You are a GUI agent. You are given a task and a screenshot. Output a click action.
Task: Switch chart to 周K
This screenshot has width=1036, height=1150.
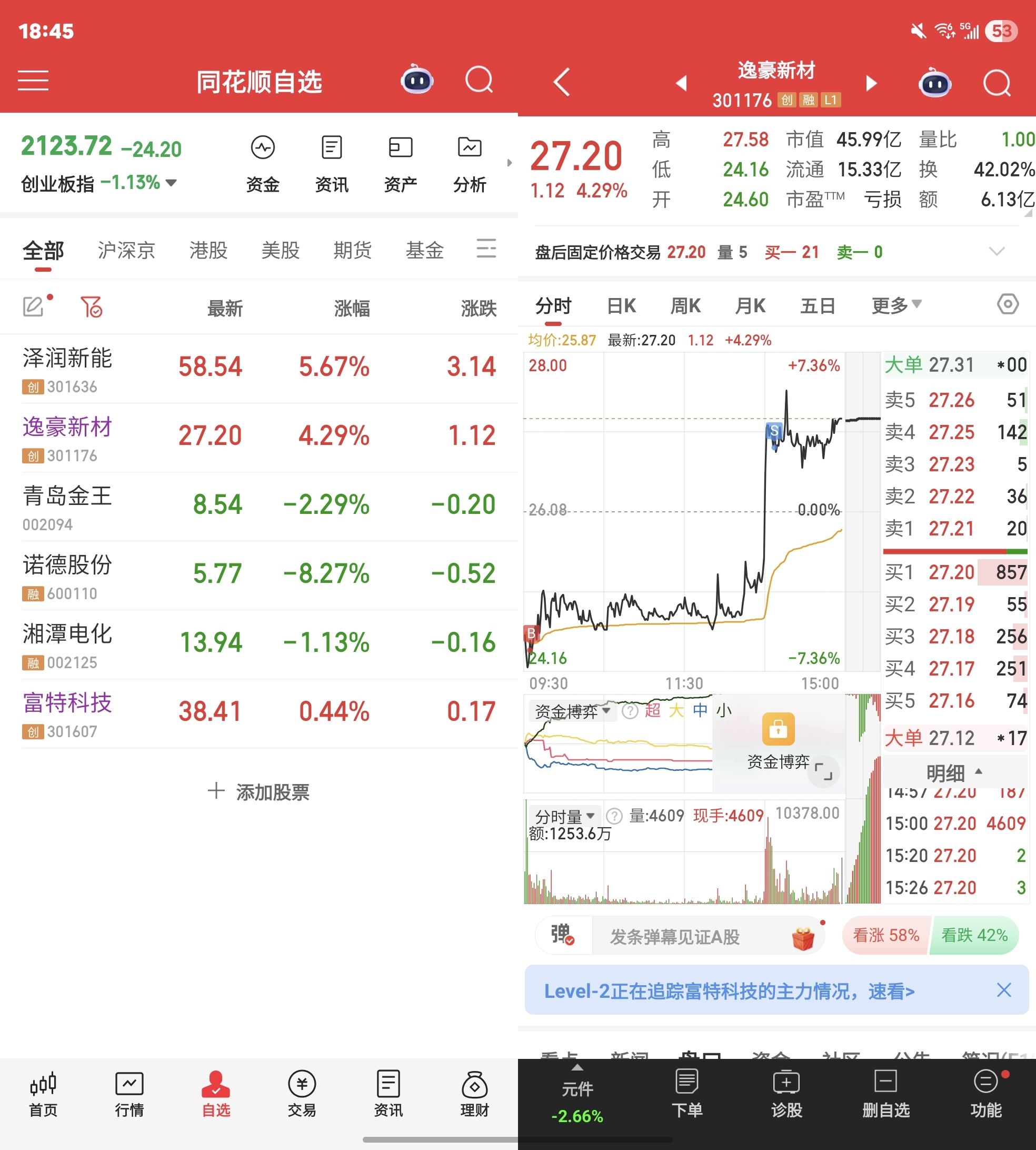[685, 306]
